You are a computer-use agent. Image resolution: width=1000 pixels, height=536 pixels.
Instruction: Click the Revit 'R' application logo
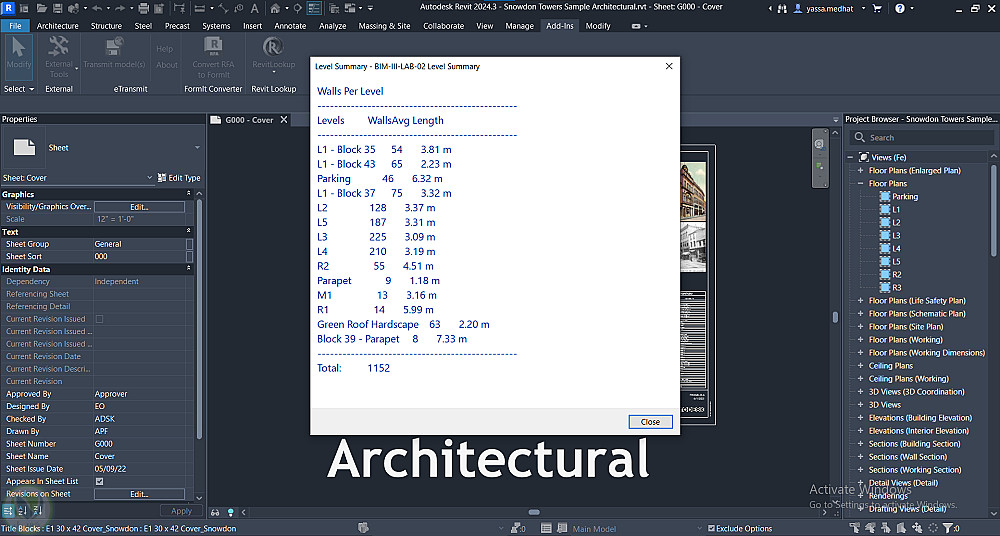(8, 8)
